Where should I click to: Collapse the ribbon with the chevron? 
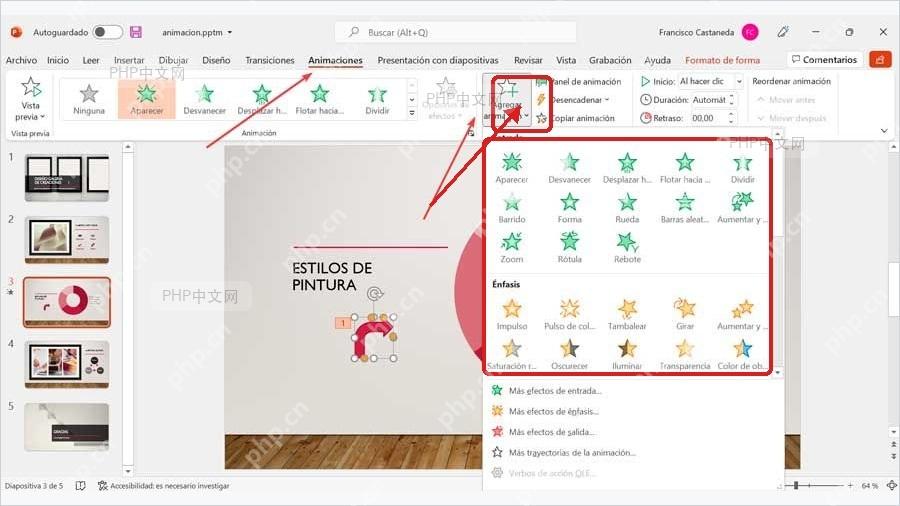coord(883,131)
